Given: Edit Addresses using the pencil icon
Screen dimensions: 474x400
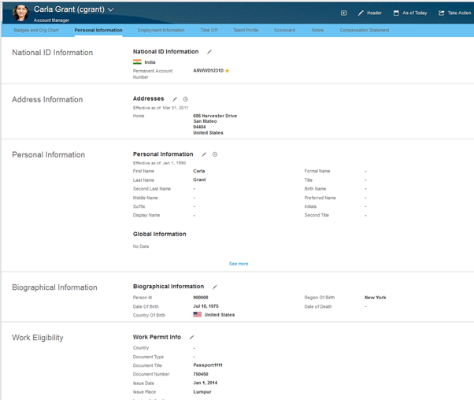Looking at the screenshot, I should click(175, 99).
